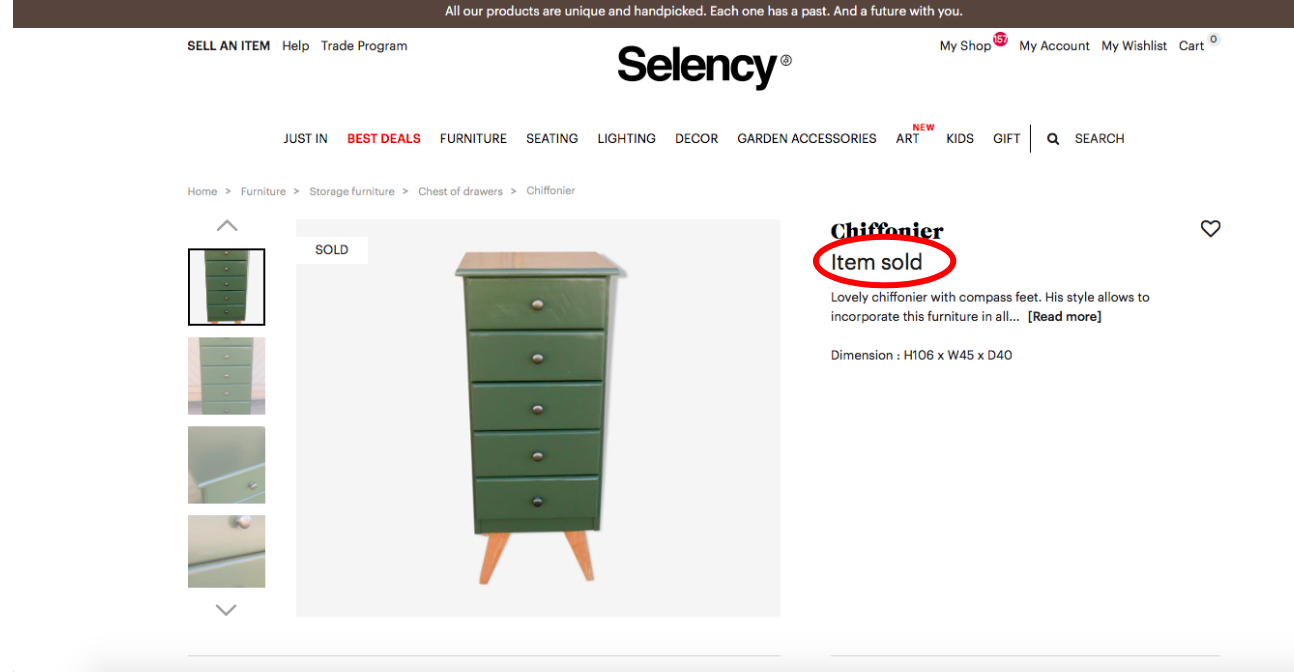Expand description with Read more
The height and width of the screenshot is (672, 1294).
[1064, 317]
